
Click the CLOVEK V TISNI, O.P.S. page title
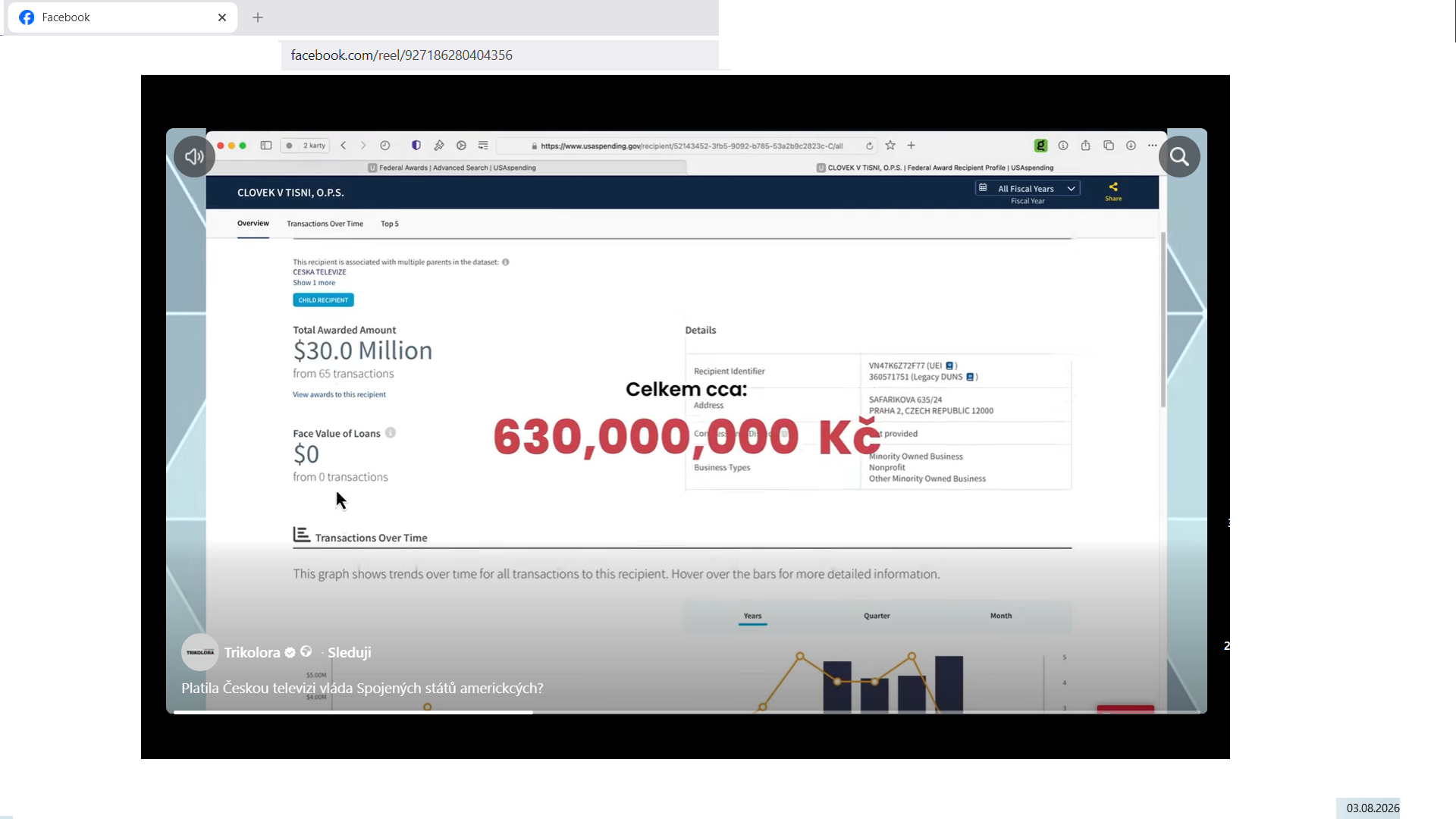pyautogui.click(x=290, y=193)
